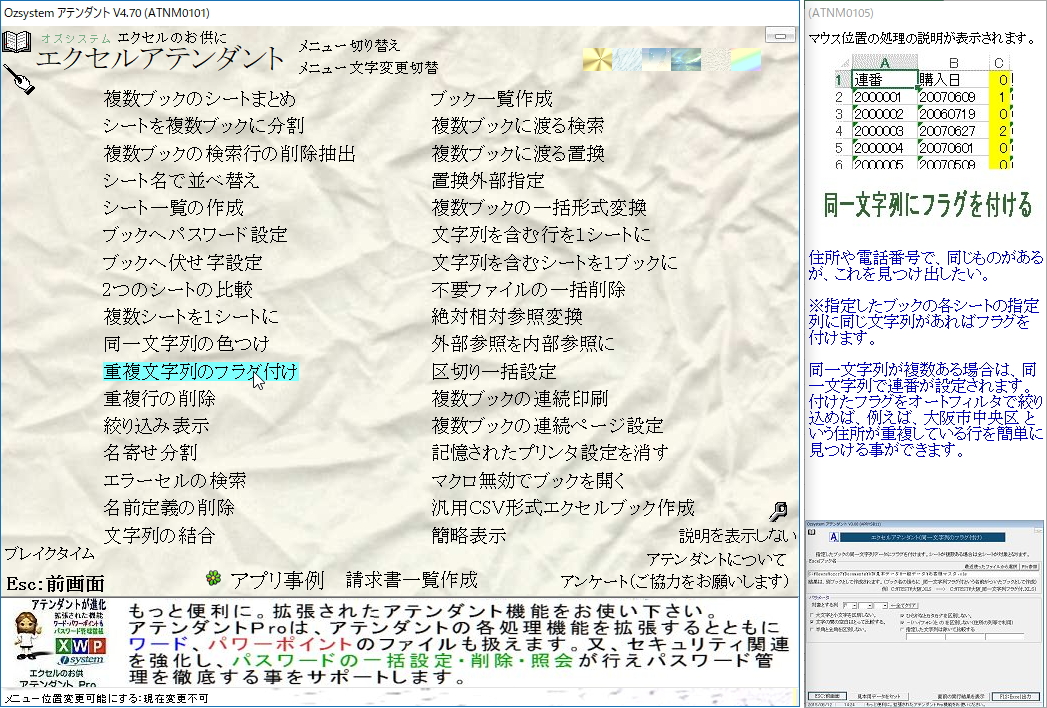Click the P PowerPoint icon in the Pro ad
The height and width of the screenshot is (708, 1047).
point(97,646)
